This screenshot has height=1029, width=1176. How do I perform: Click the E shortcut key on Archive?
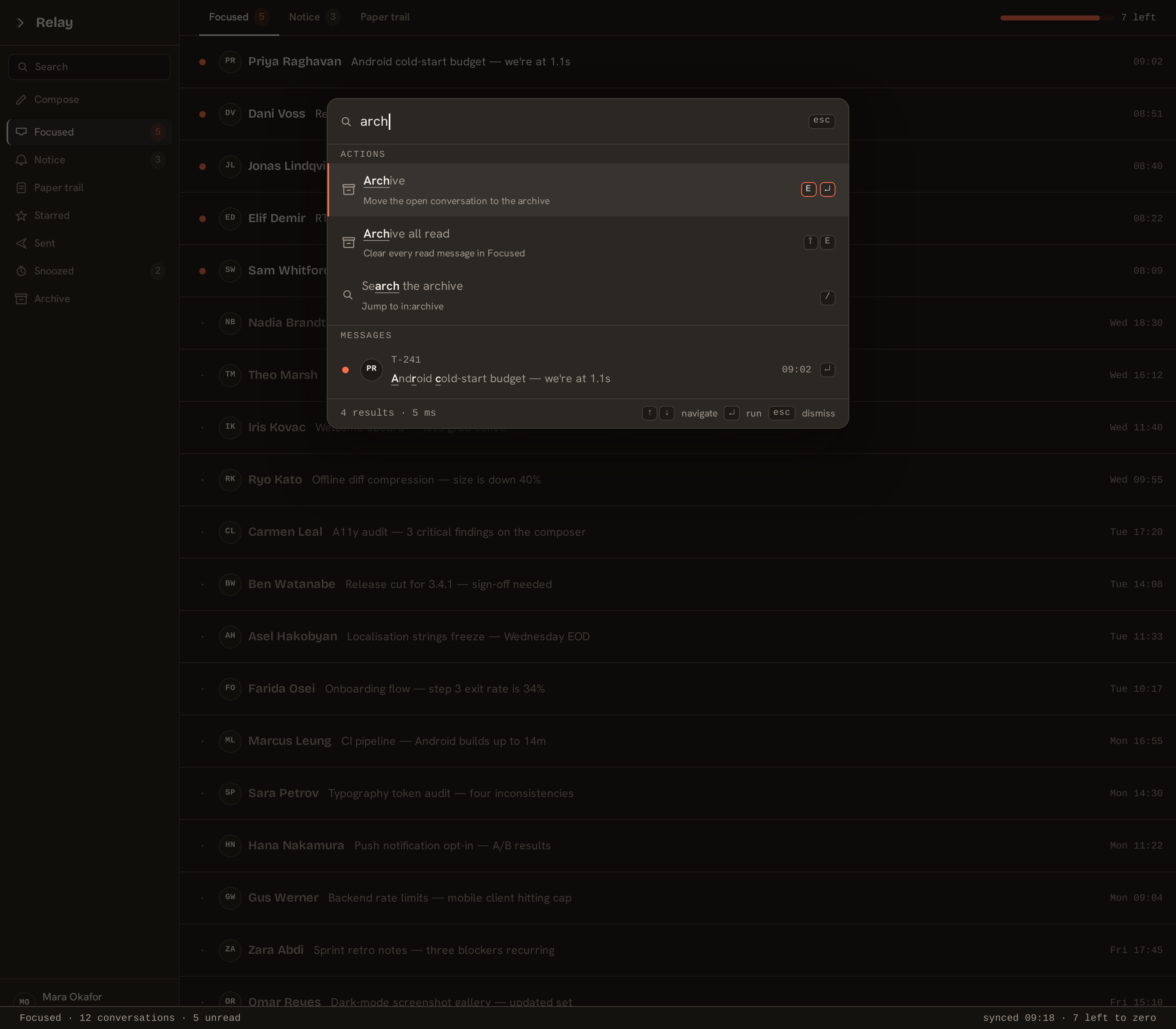808,189
